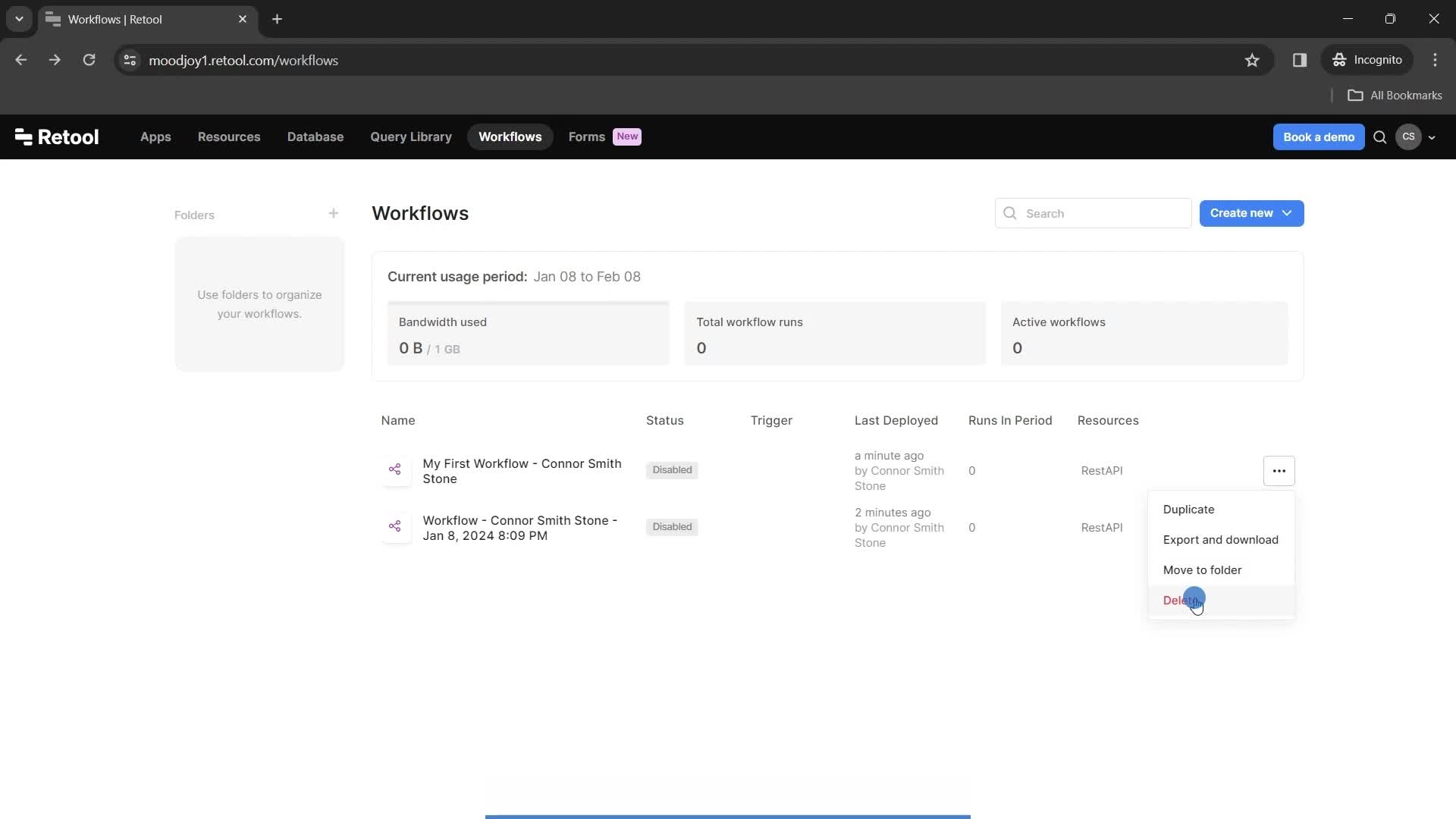1456x819 pixels.
Task: Open the Forms section
Action: [x=586, y=137]
